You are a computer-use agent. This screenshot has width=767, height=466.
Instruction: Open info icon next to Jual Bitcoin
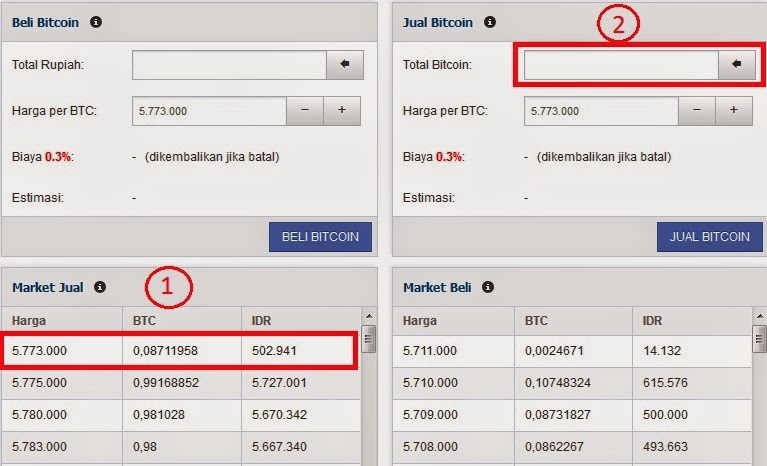(490, 22)
